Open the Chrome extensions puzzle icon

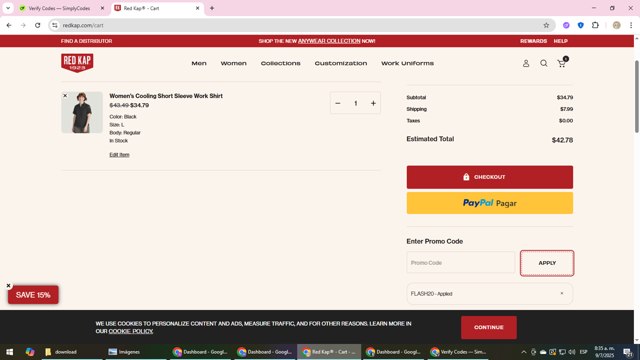(595, 25)
